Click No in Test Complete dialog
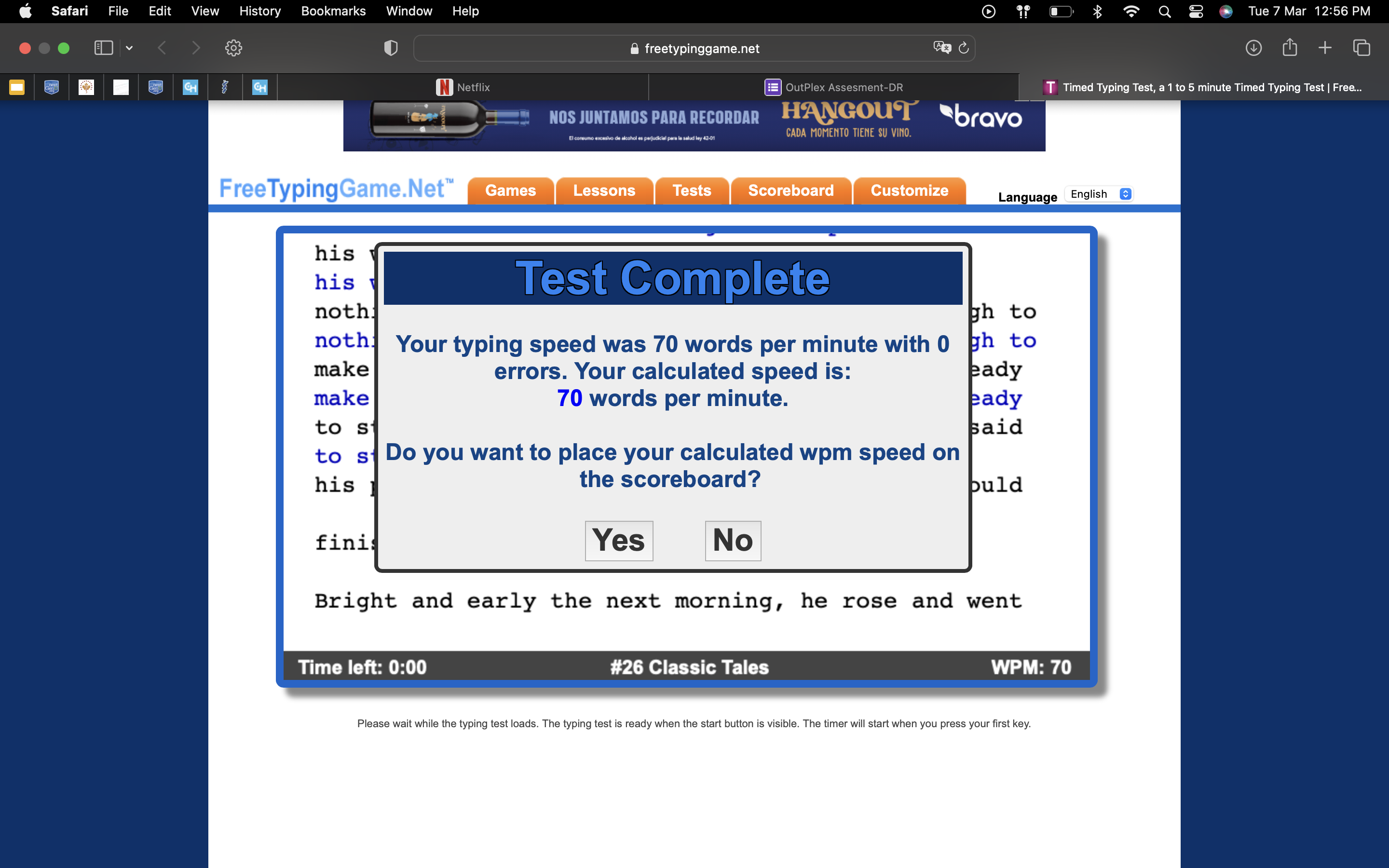1389x868 pixels. (733, 540)
